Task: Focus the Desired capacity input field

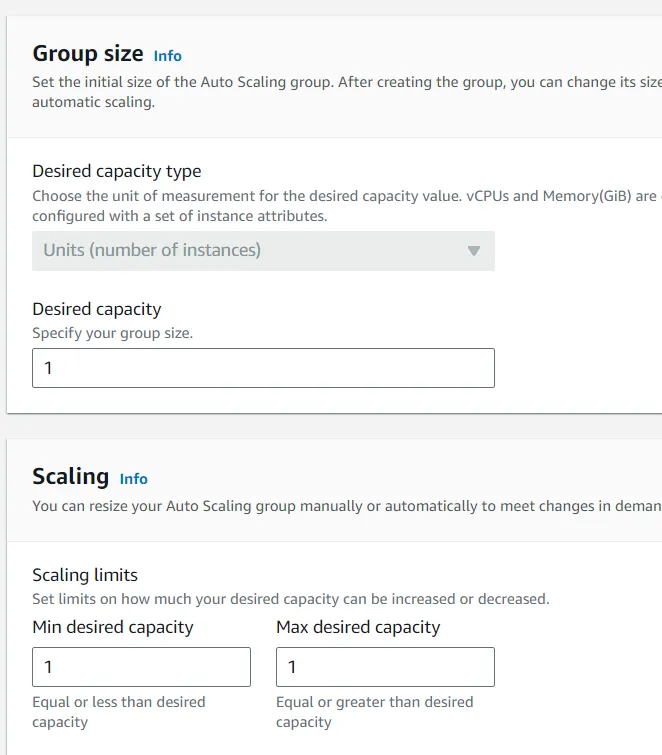Action: [x=263, y=368]
